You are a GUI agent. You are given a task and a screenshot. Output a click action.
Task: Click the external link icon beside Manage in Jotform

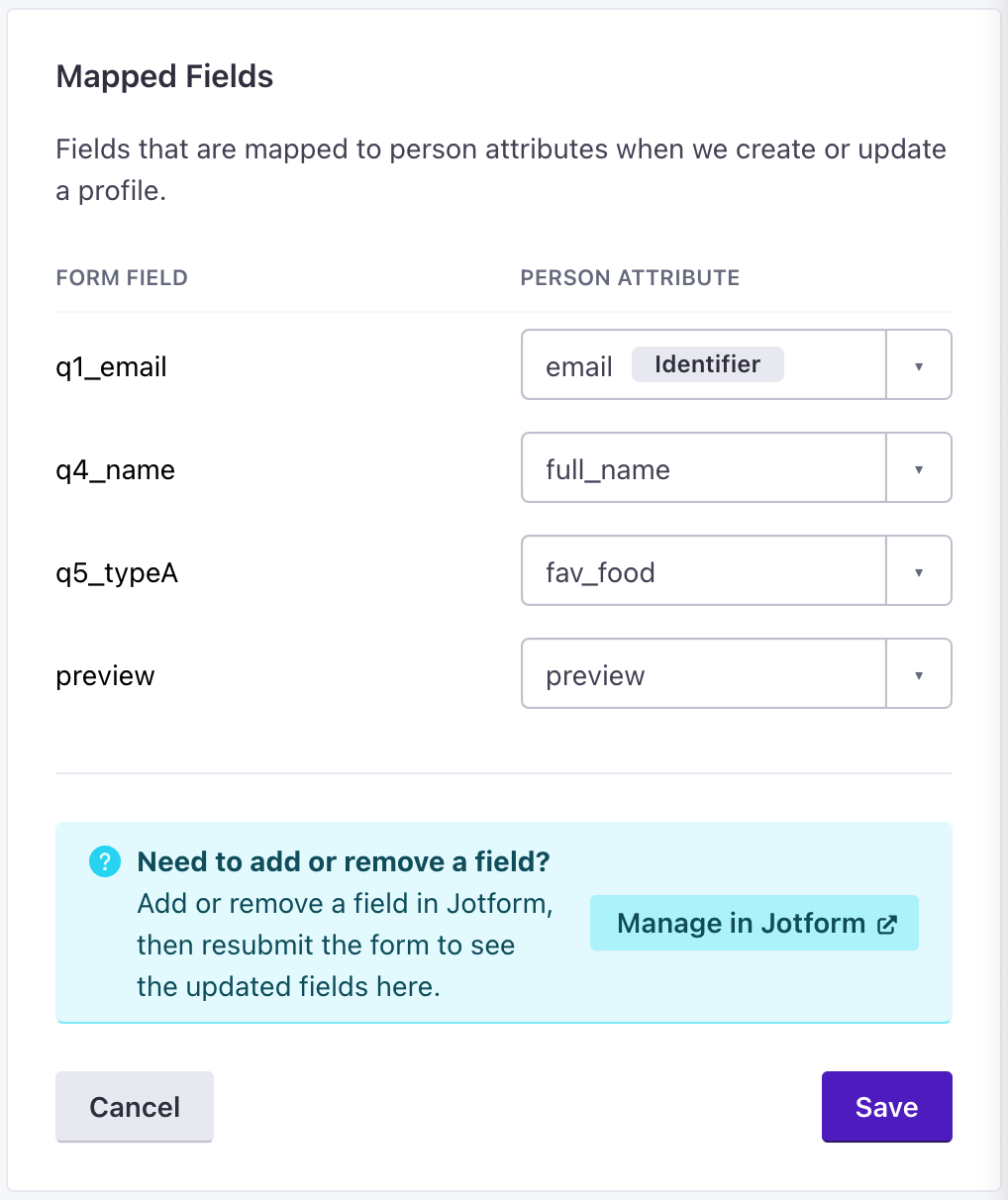pyautogui.click(x=887, y=925)
